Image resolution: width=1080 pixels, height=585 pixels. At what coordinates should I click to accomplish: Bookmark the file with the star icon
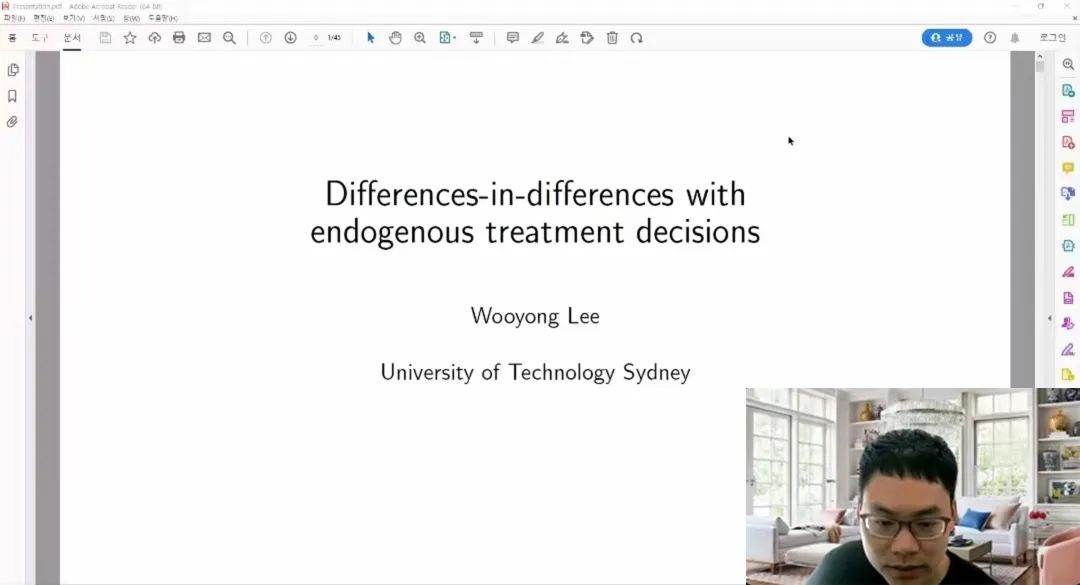(x=130, y=38)
